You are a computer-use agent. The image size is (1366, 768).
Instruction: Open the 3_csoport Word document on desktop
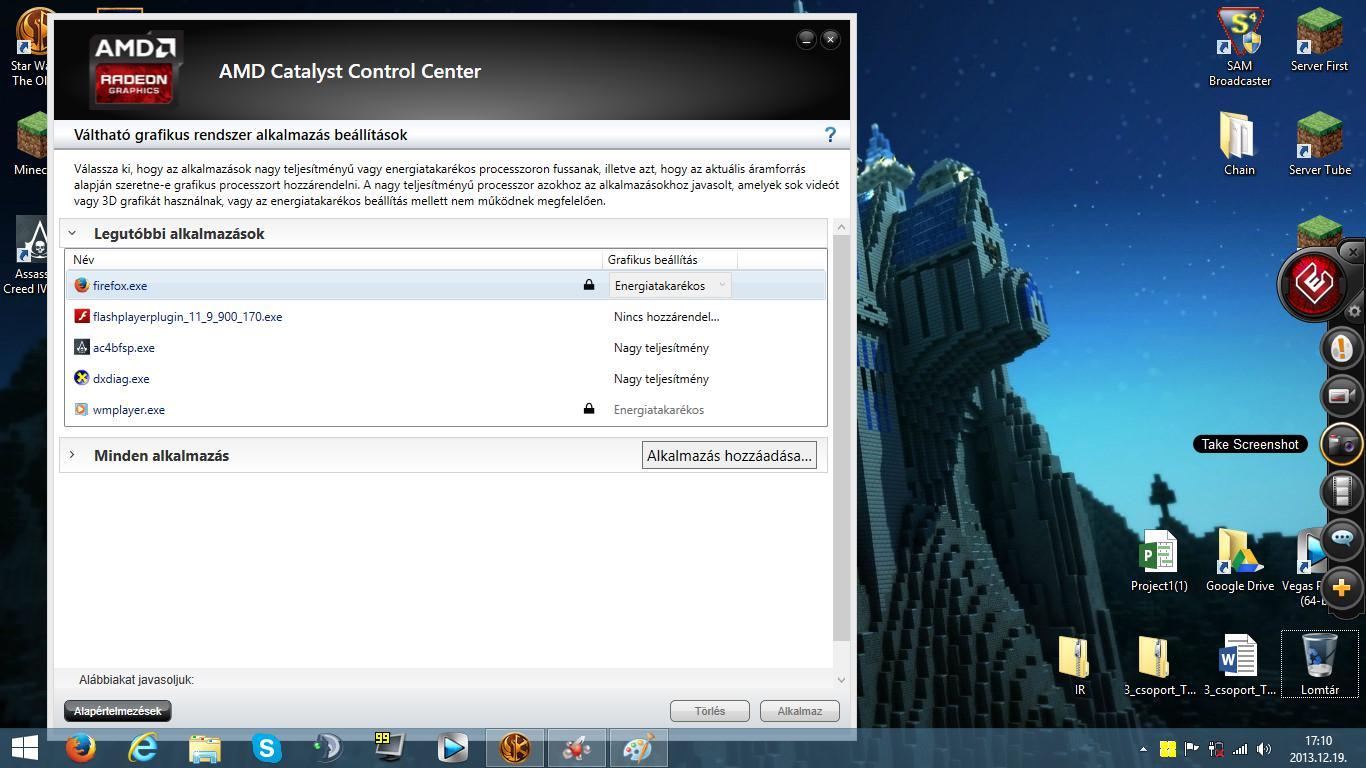click(1239, 666)
